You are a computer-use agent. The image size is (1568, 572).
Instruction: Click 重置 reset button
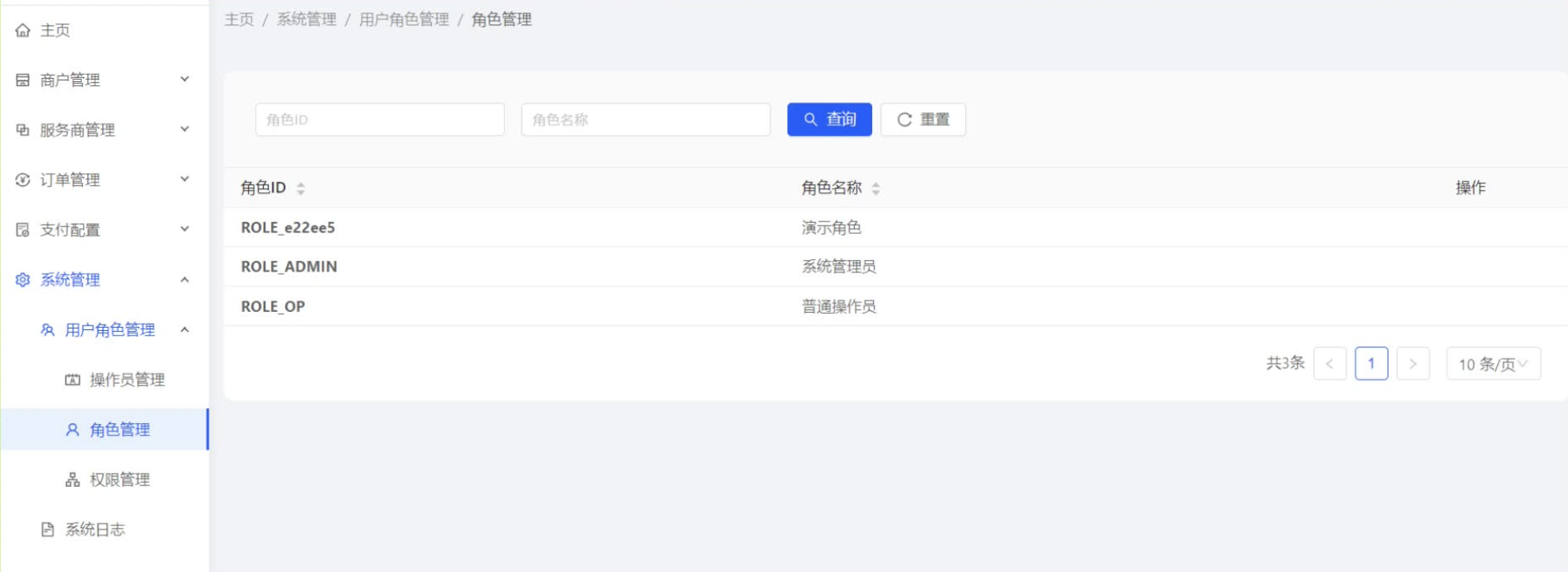click(923, 120)
